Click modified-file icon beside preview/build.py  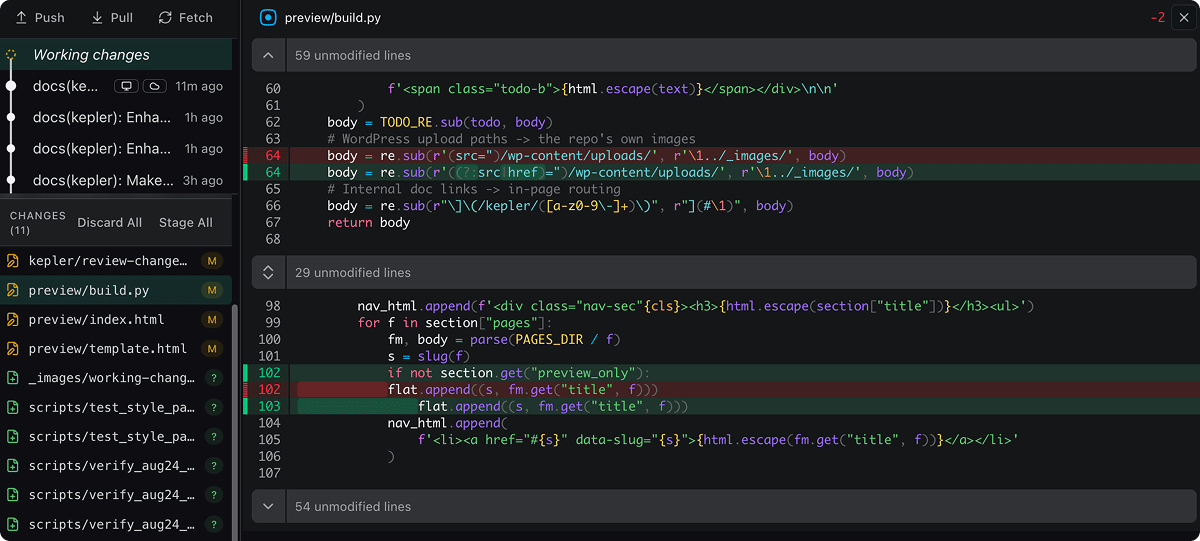click(x=13, y=290)
